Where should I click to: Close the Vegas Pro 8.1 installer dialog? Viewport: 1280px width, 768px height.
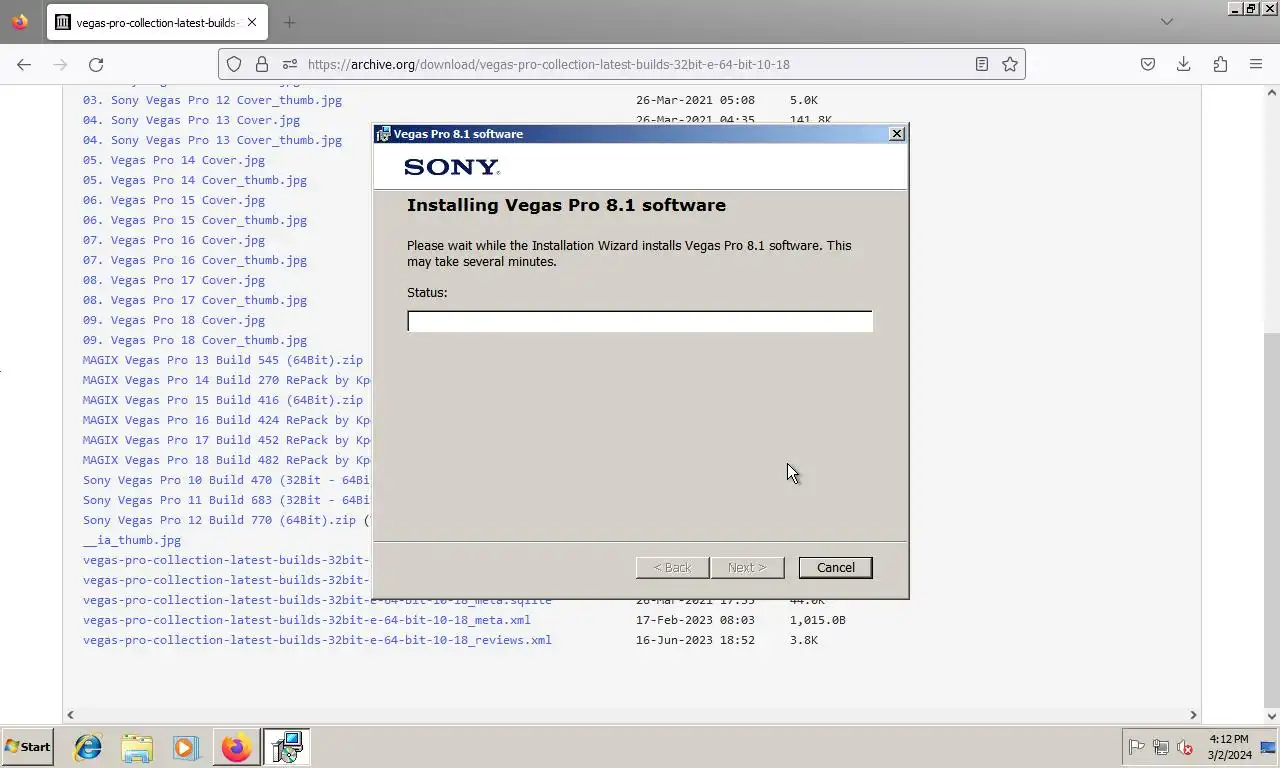(x=897, y=133)
